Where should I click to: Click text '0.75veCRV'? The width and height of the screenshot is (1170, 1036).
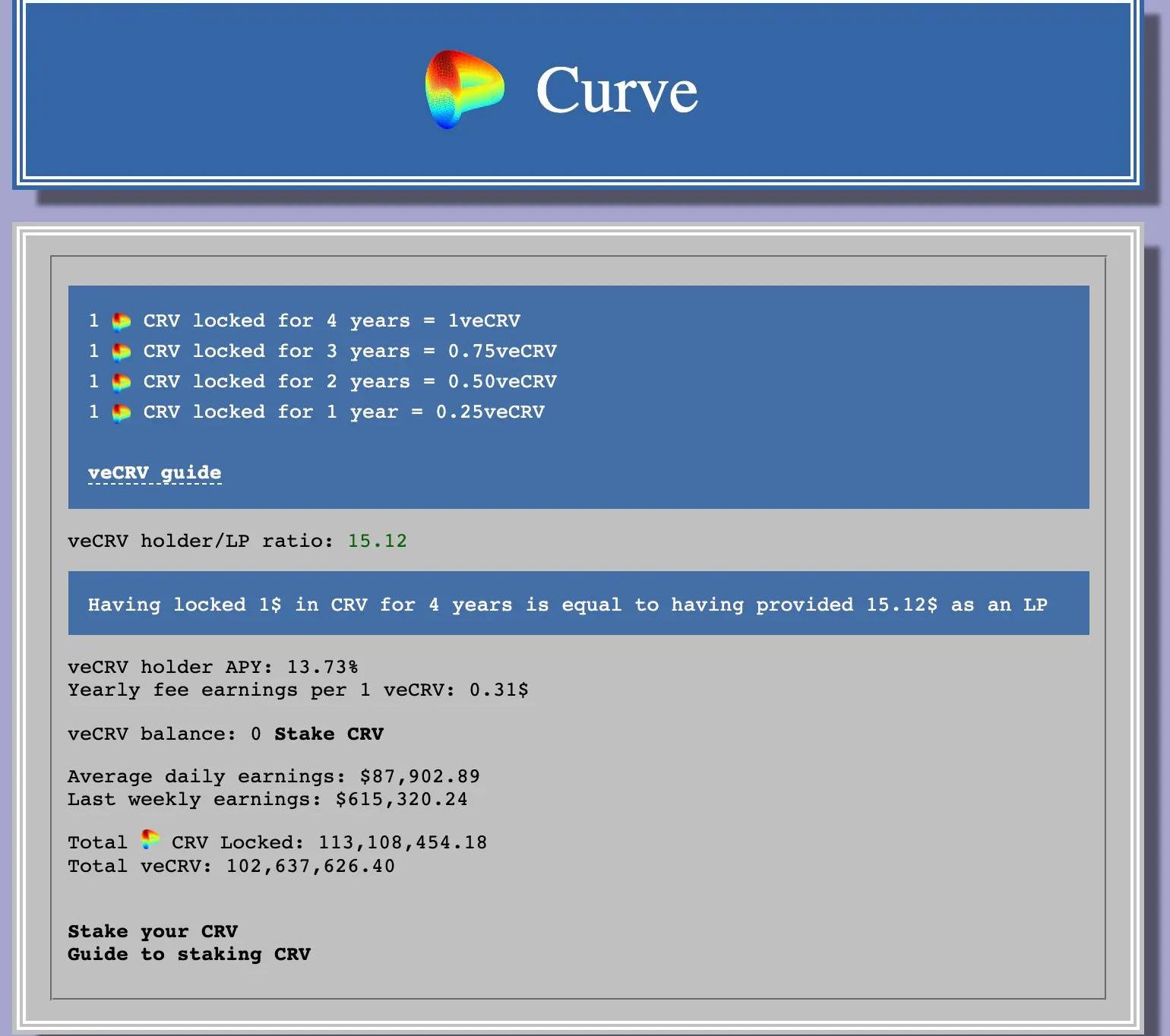coord(502,351)
